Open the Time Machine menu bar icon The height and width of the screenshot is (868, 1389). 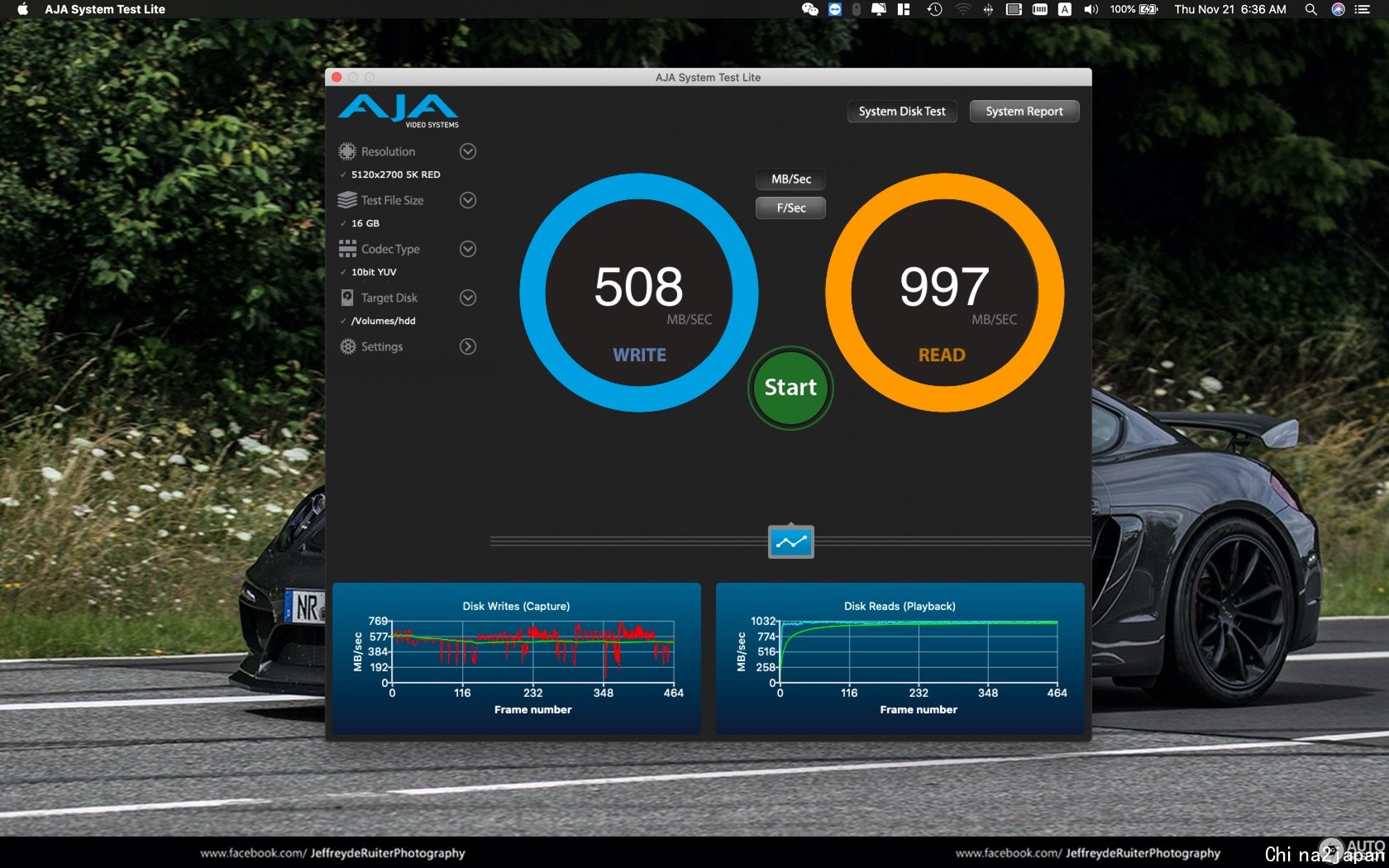coord(935,9)
